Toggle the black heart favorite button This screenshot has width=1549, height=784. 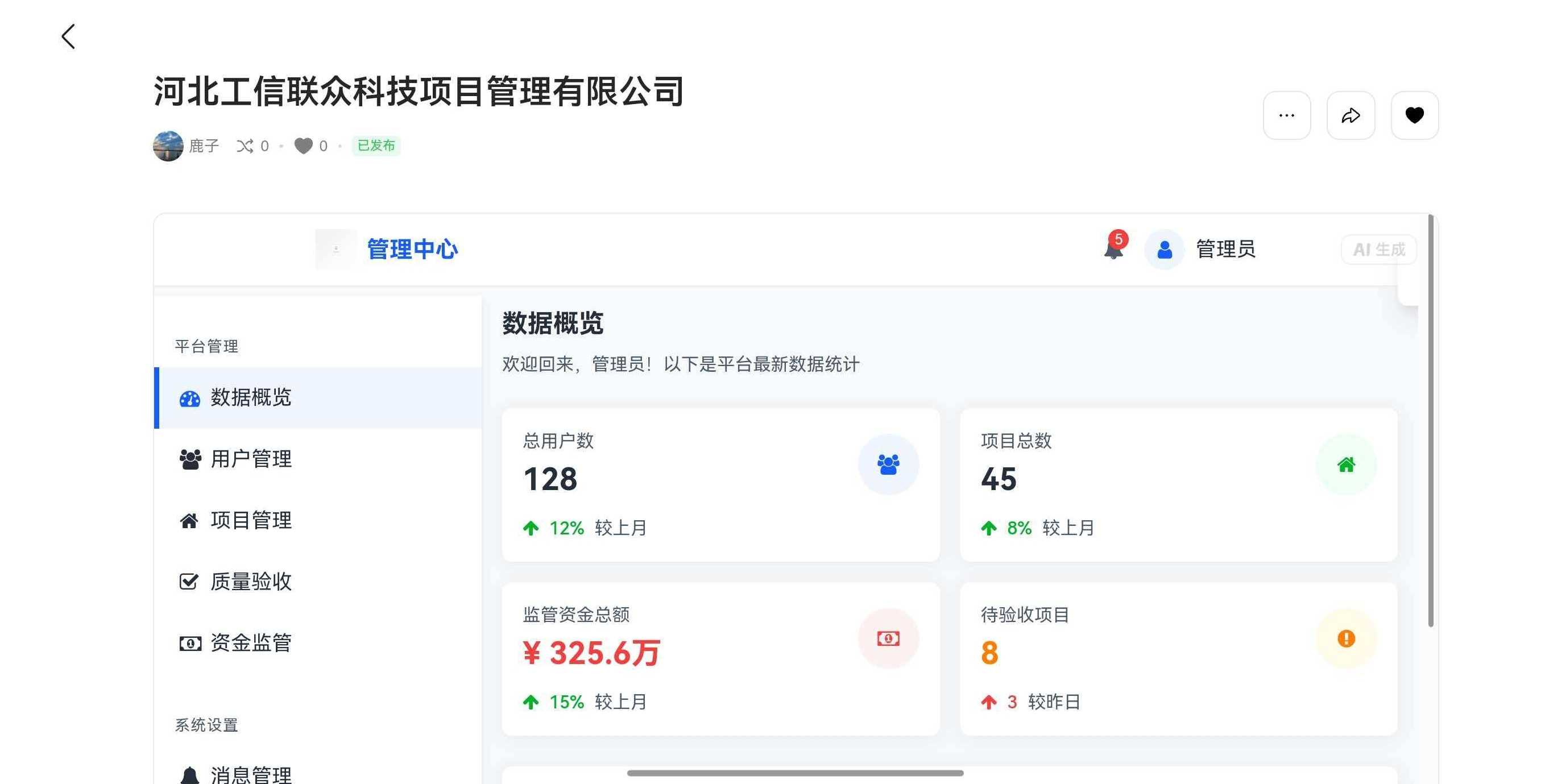(x=1414, y=115)
